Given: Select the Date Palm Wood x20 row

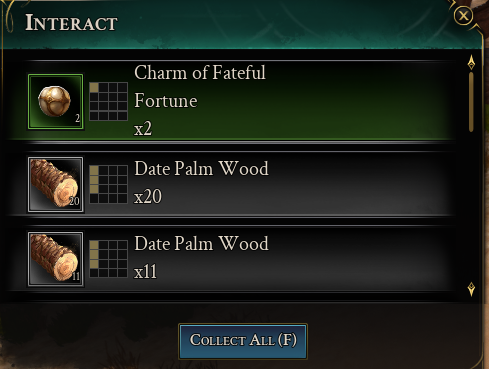Looking at the screenshot, I should click(x=231, y=184).
